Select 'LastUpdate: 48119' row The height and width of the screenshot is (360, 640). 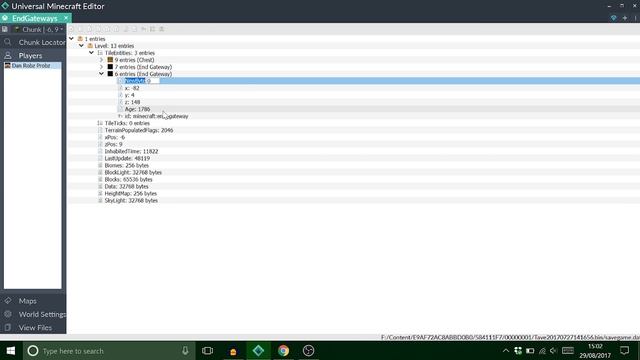(127, 158)
